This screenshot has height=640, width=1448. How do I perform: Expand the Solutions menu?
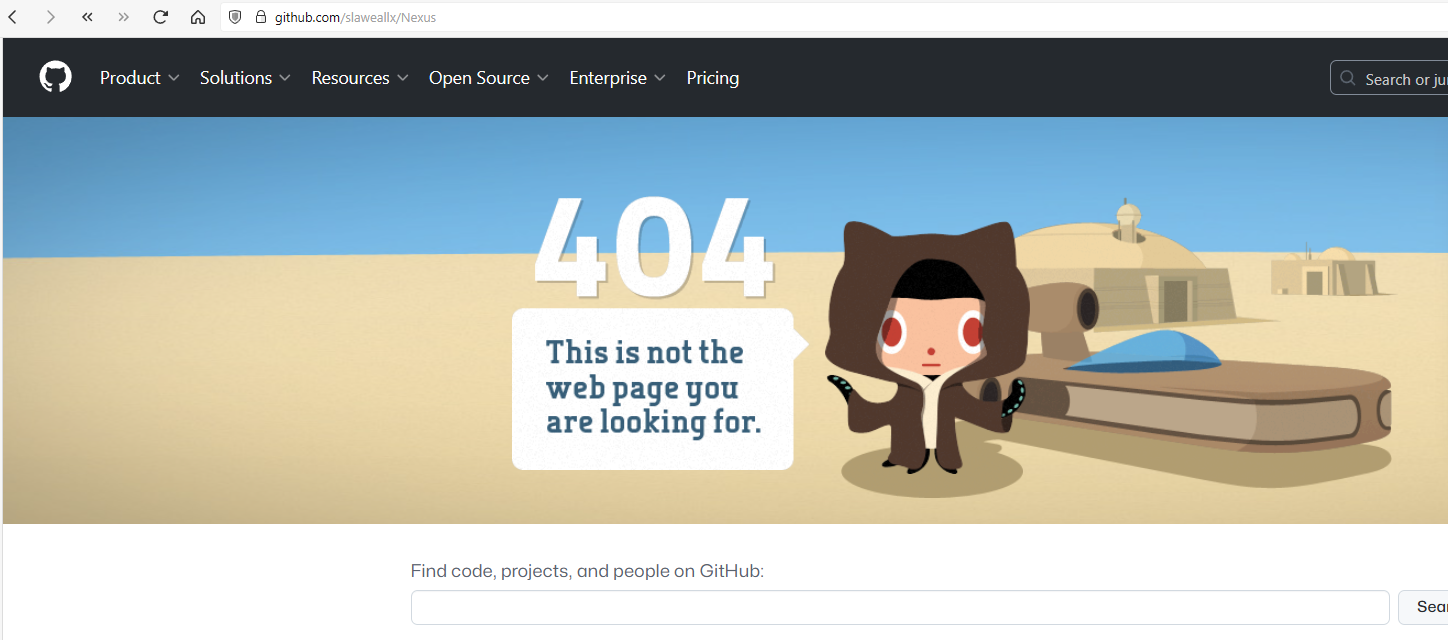[245, 78]
